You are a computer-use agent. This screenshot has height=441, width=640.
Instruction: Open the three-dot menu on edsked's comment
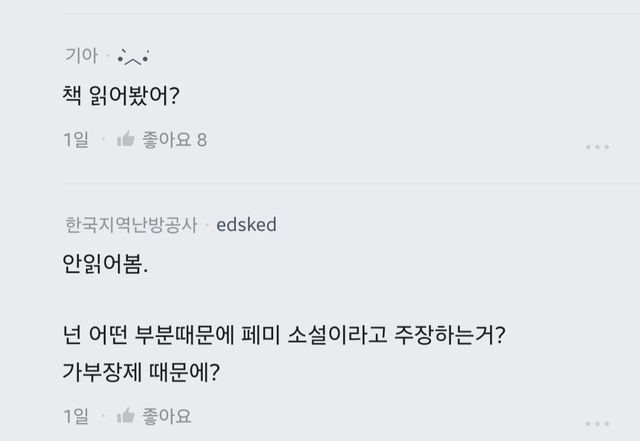597,423
